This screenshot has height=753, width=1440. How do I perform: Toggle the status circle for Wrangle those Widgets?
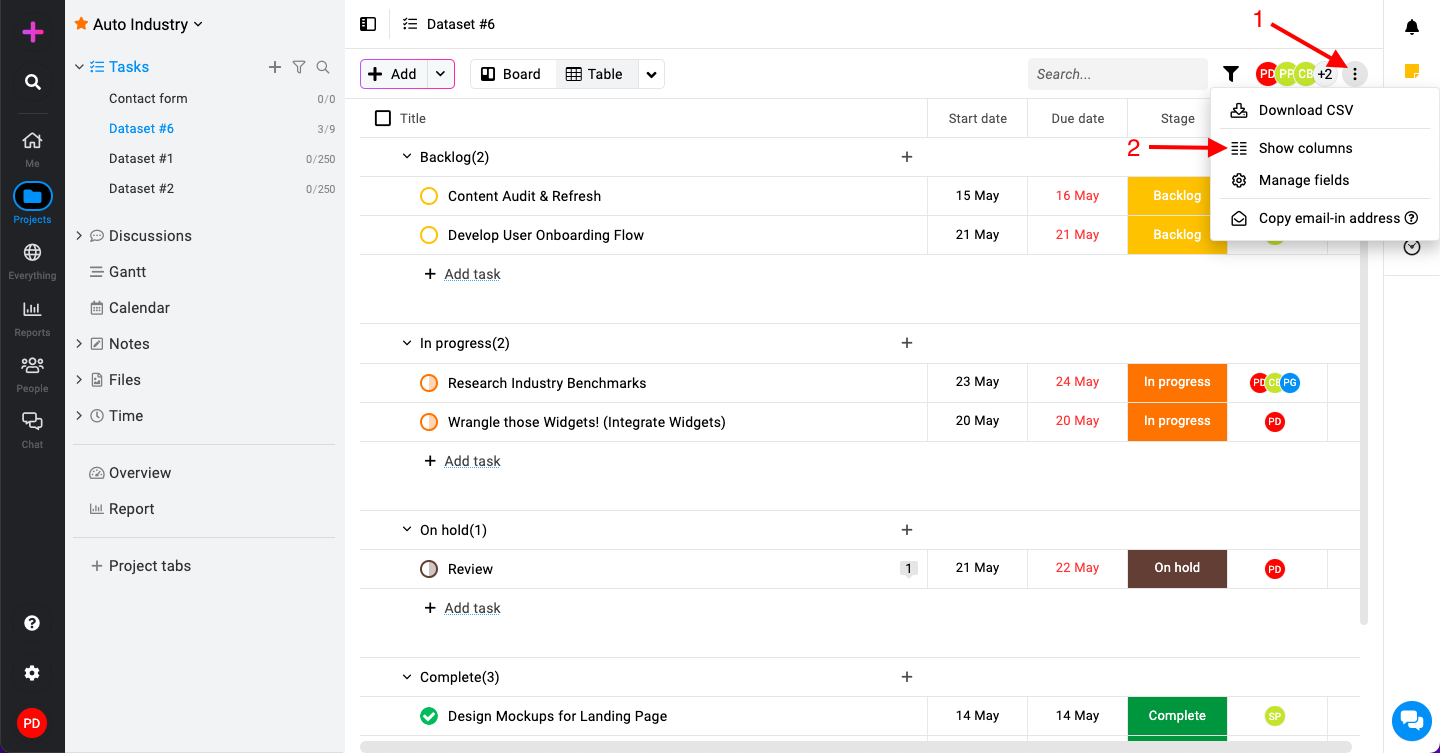[x=429, y=422]
